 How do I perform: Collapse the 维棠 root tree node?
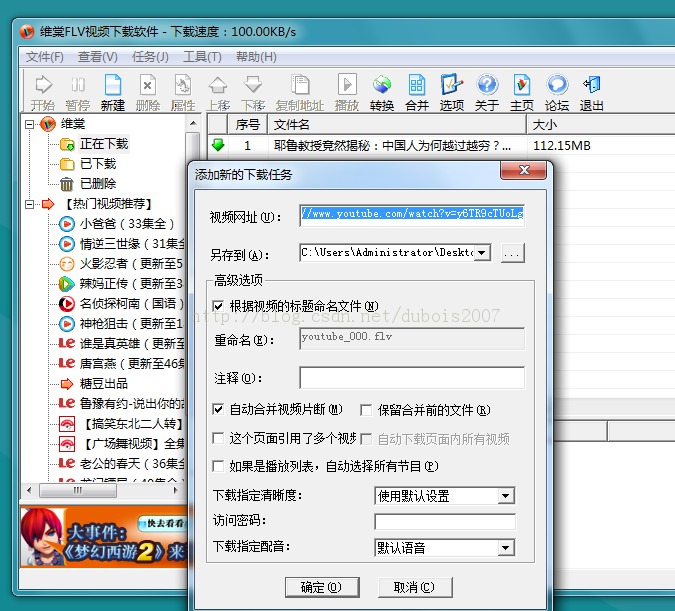29,124
